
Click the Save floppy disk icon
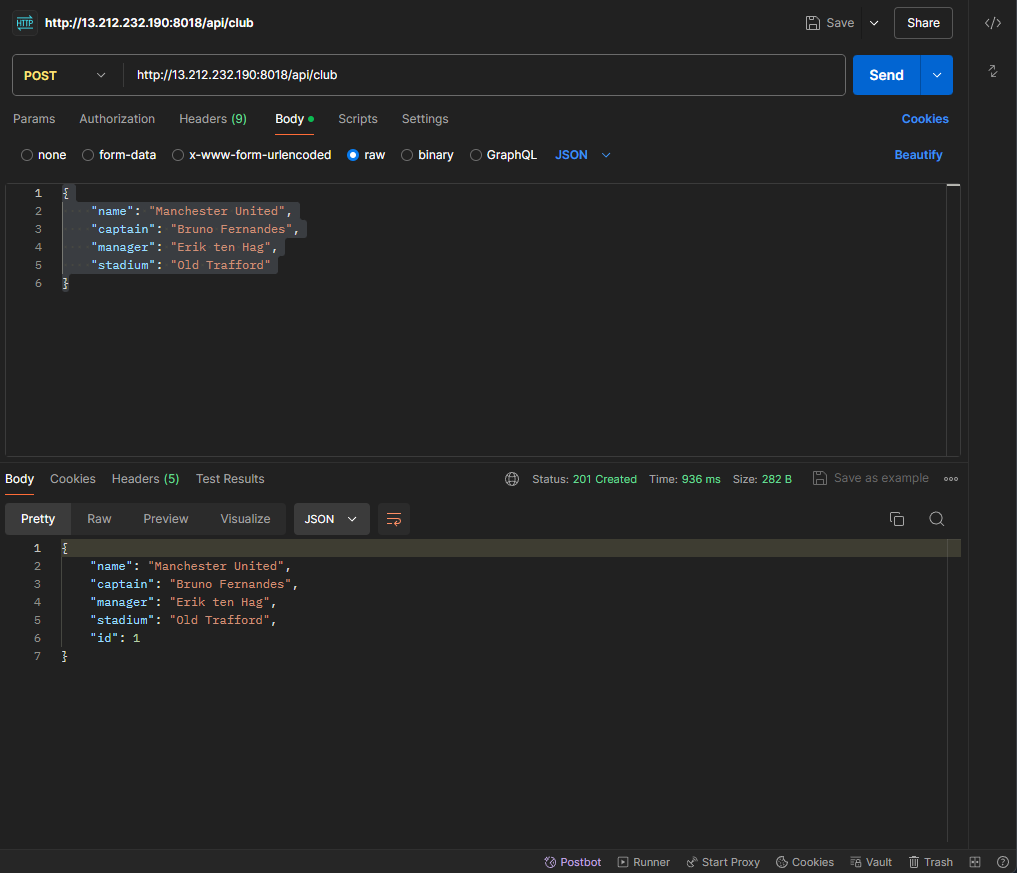(x=812, y=23)
